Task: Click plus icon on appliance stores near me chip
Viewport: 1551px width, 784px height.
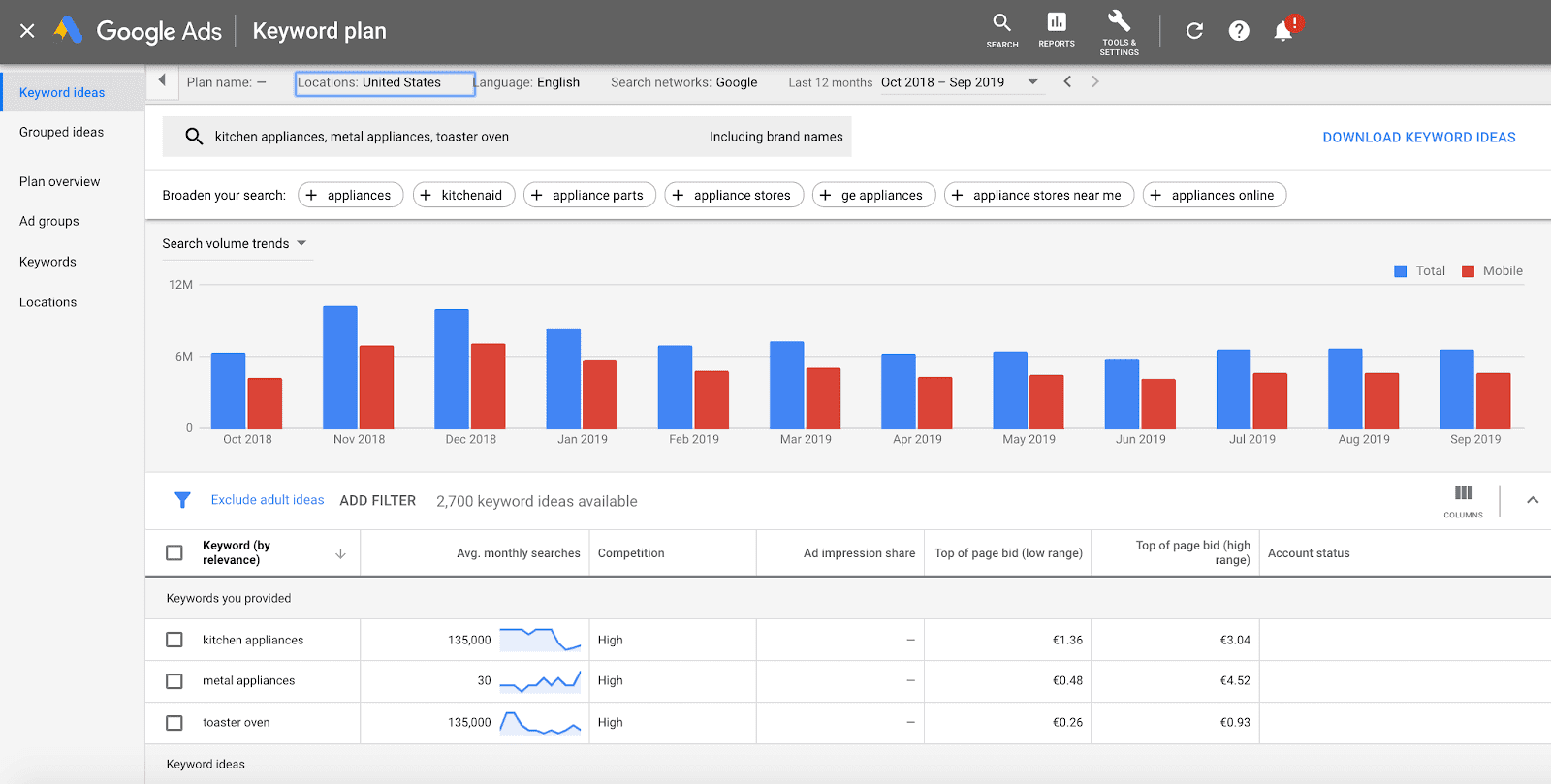Action: [x=957, y=195]
